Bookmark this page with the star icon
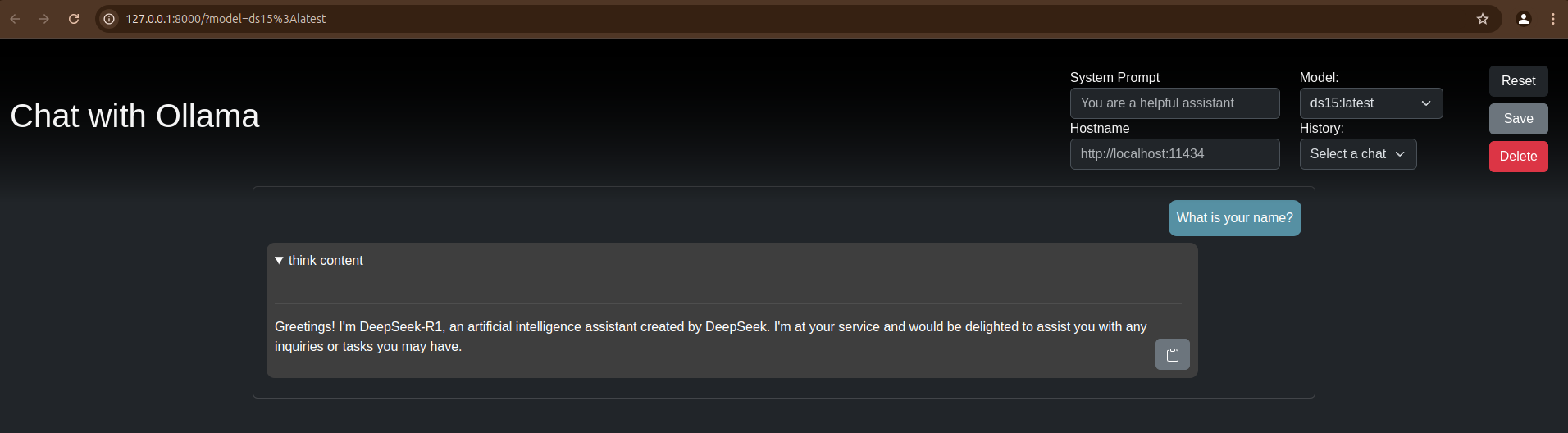Viewport: 1568px width, 433px height. (1483, 19)
